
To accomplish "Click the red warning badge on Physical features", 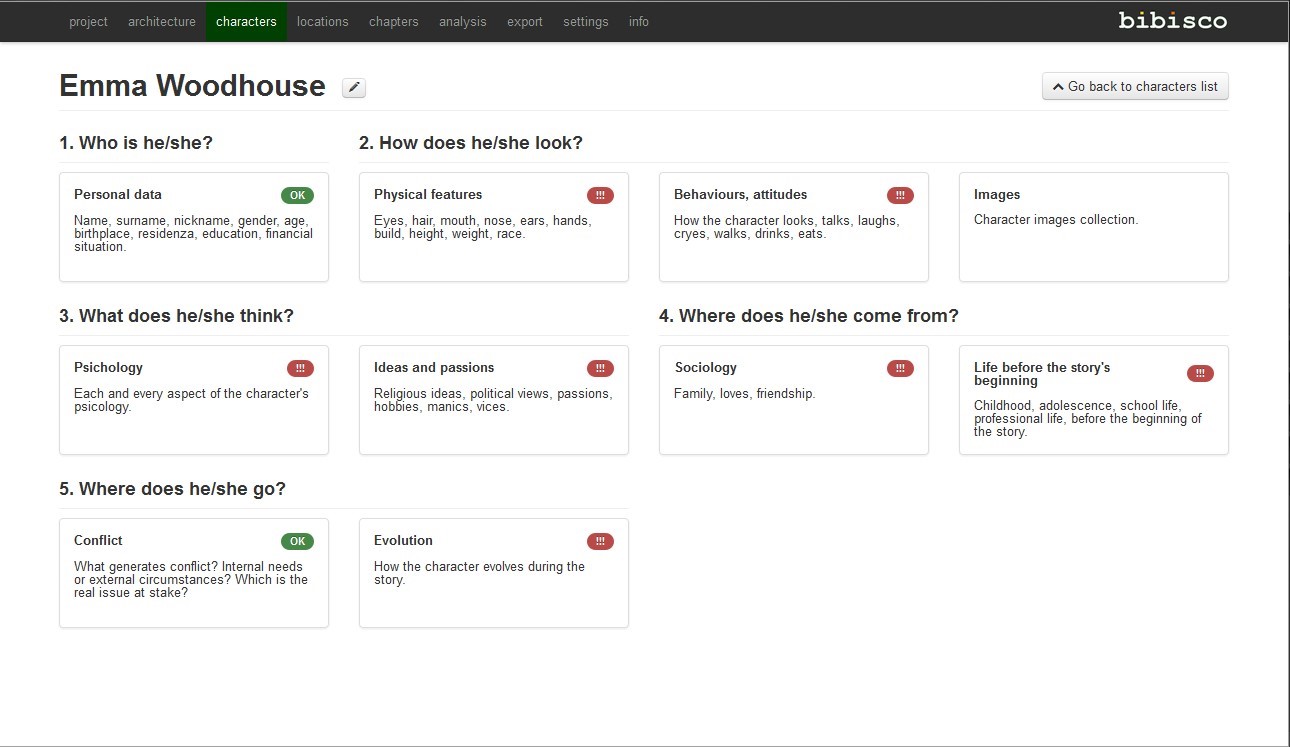I will [600, 195].
